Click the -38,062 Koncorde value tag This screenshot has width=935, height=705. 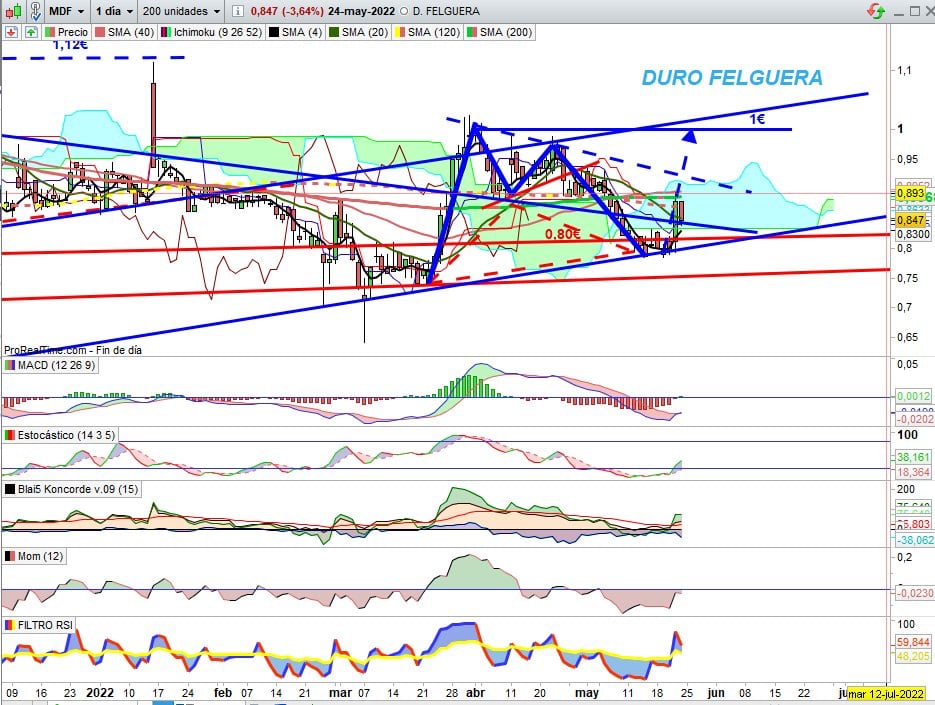tap(915, 540)
